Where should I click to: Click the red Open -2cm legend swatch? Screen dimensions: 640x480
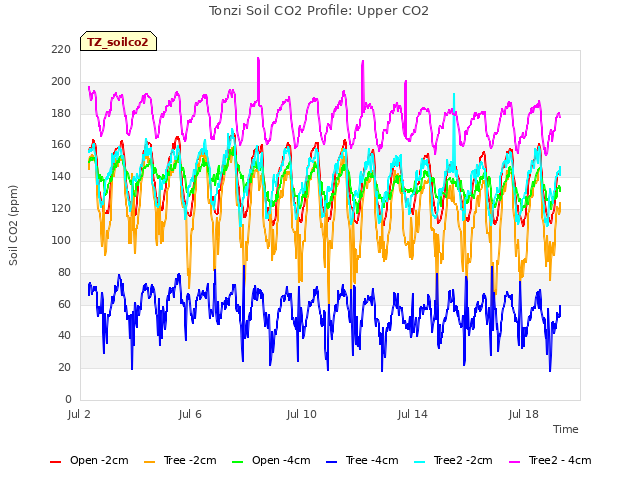point(56,462)
